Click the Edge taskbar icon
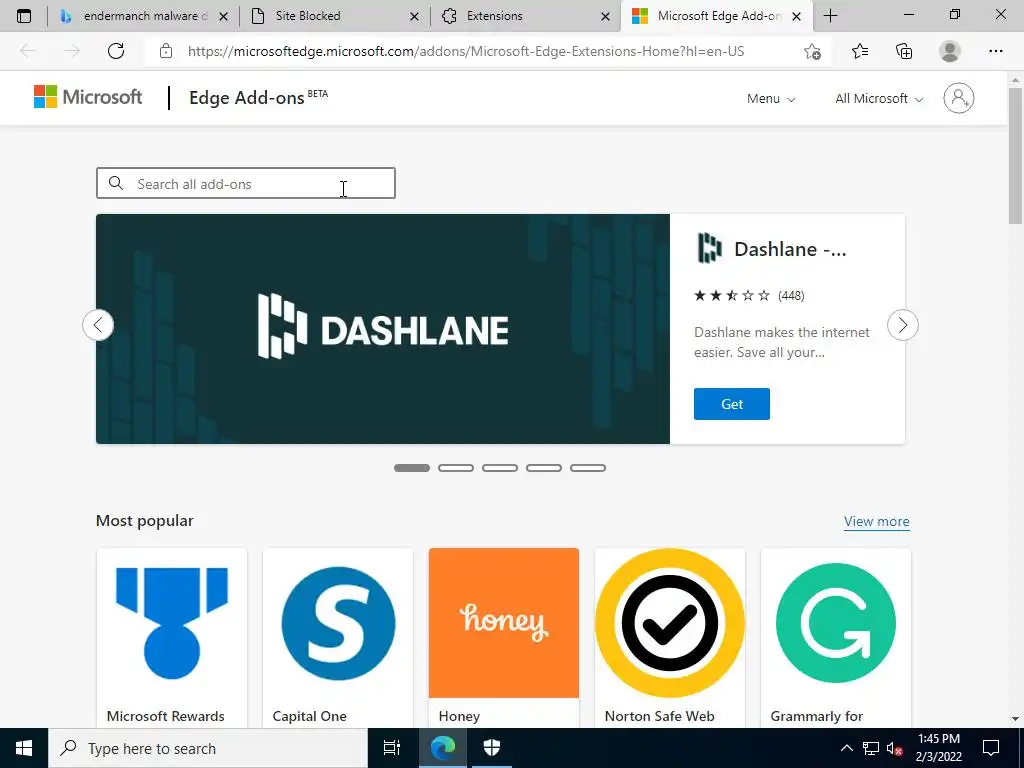 click(x=443, y=748)
